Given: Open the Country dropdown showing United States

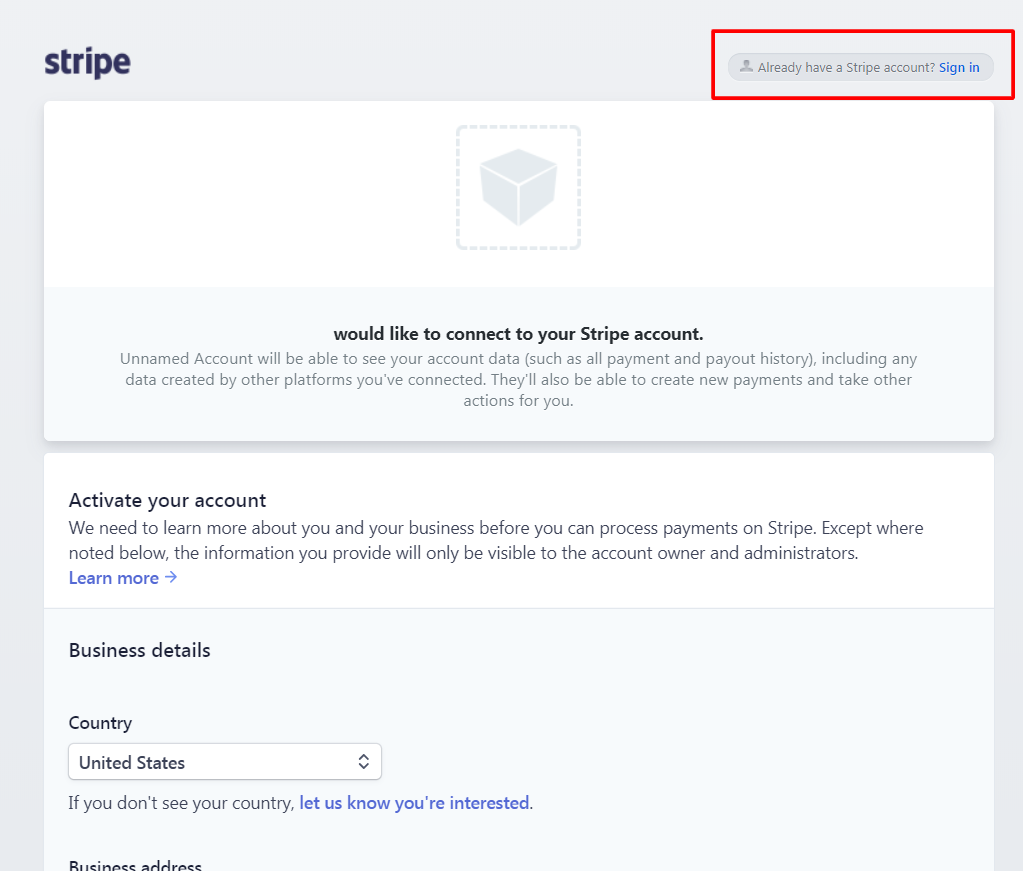Looking at the screenshot, I should (225, 761).
